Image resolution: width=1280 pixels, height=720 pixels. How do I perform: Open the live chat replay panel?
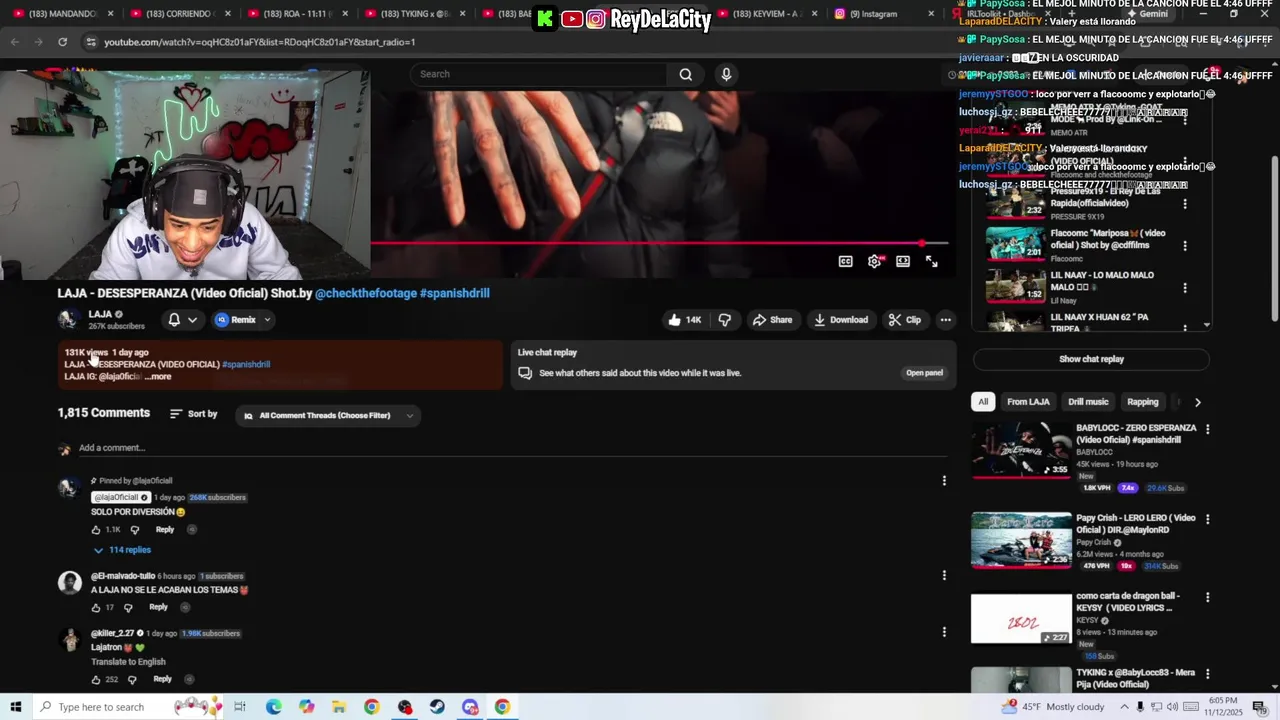coord(924,373)
